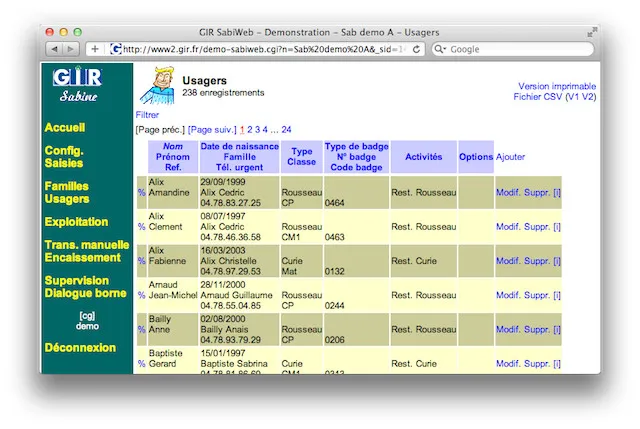Viewport: 640px width, 429px height.
Task: Click the Usagers cartoon icon
Action: [157, 86]
